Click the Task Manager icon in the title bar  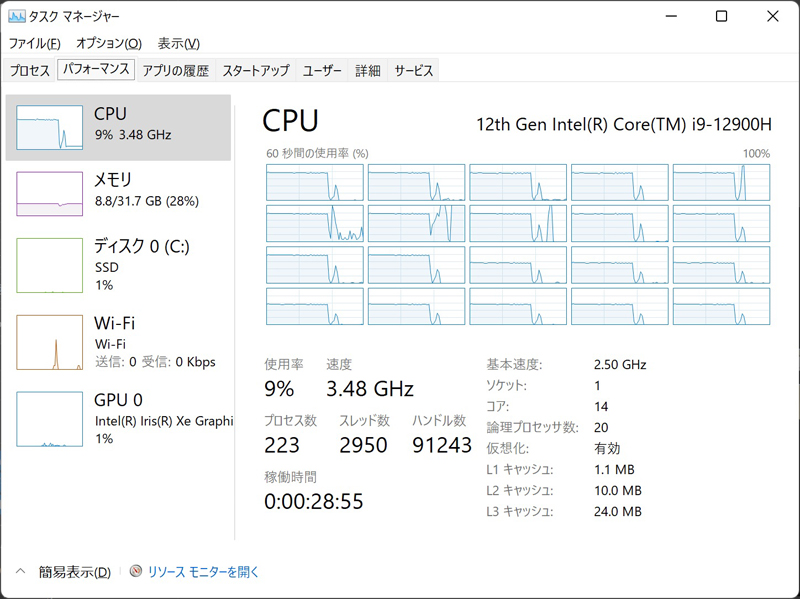tap(18, 16)
